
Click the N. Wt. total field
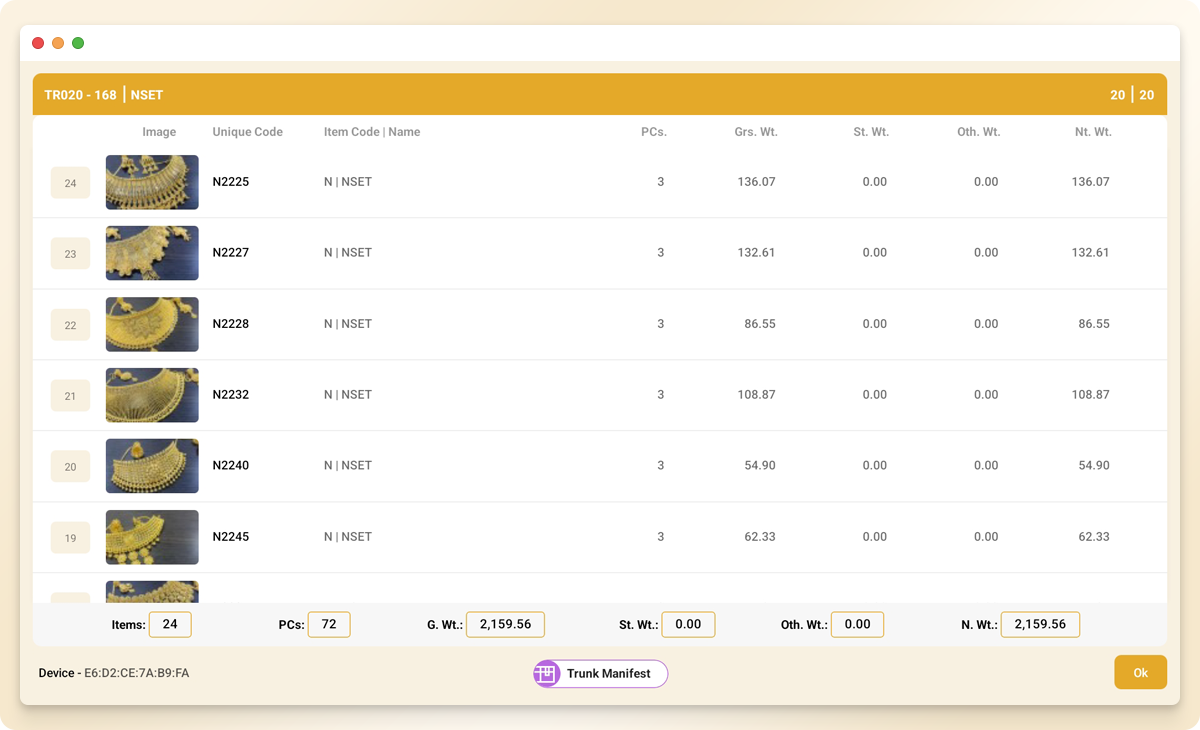1040,625
